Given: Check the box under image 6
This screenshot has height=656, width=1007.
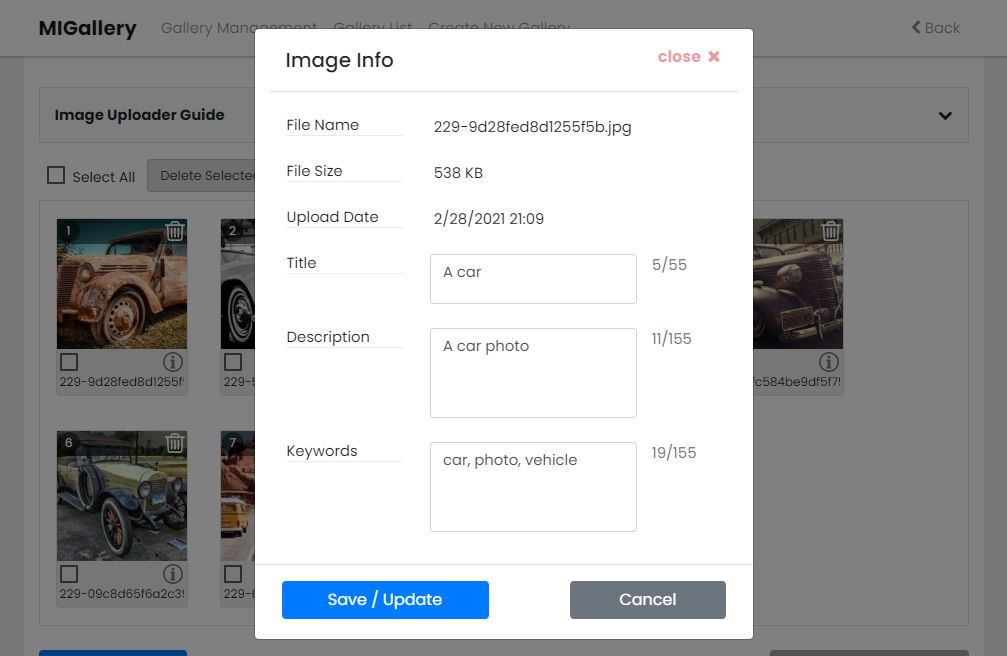Looking at the screenshot, I should [69, 574].
